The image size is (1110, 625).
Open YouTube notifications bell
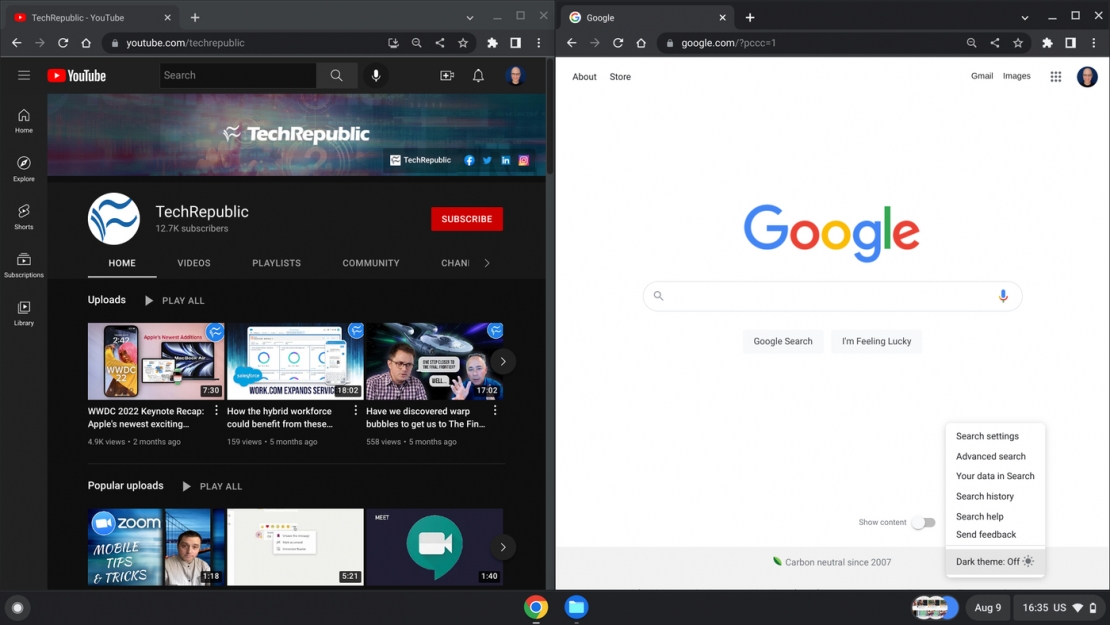478,74
